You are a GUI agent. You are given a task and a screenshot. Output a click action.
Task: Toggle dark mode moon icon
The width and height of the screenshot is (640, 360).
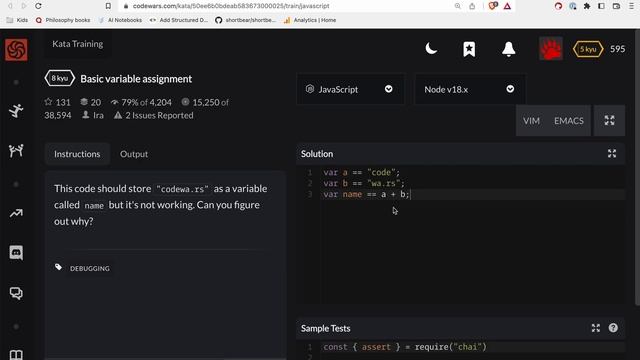(x=431, y=49)
